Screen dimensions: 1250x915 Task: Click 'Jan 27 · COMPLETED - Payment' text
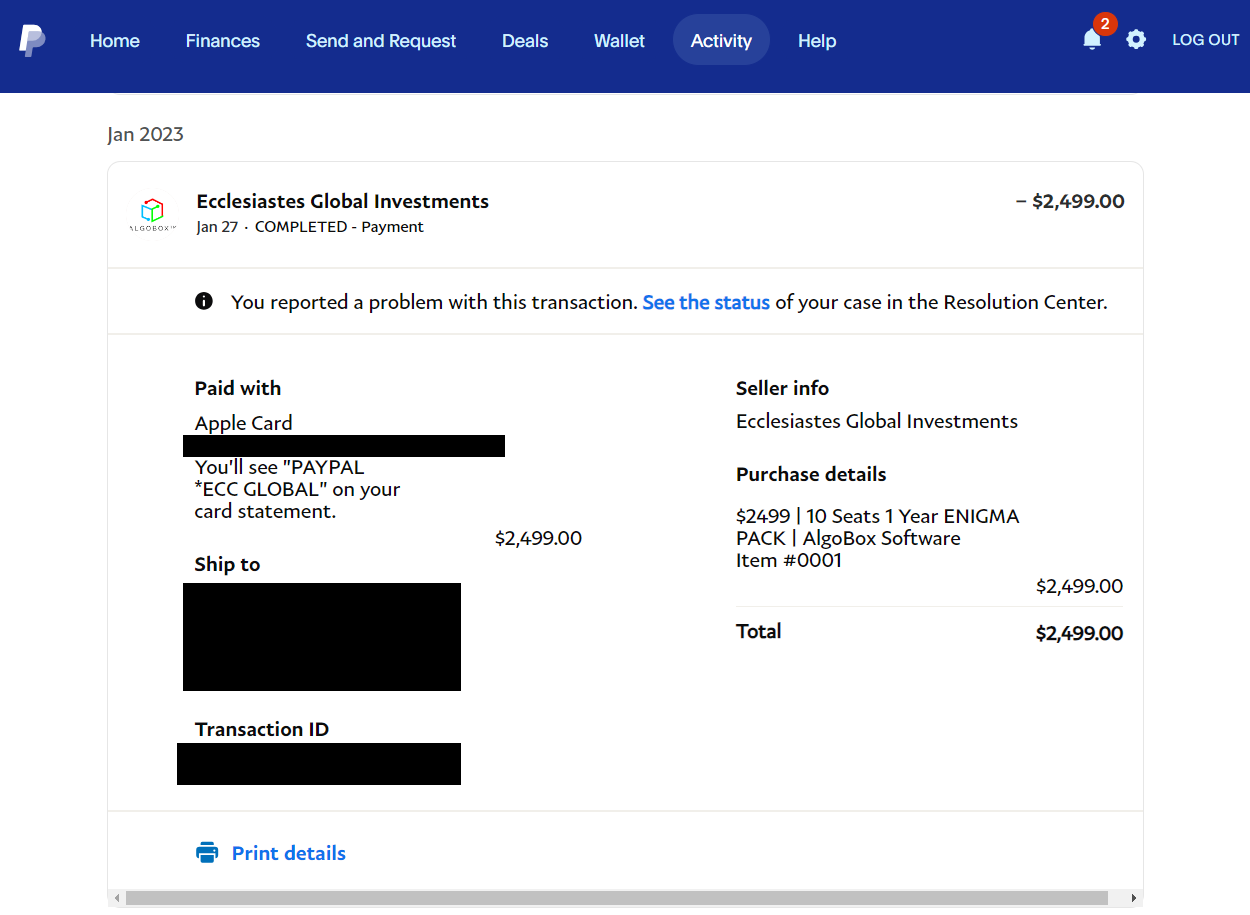[x=310, y=227]
